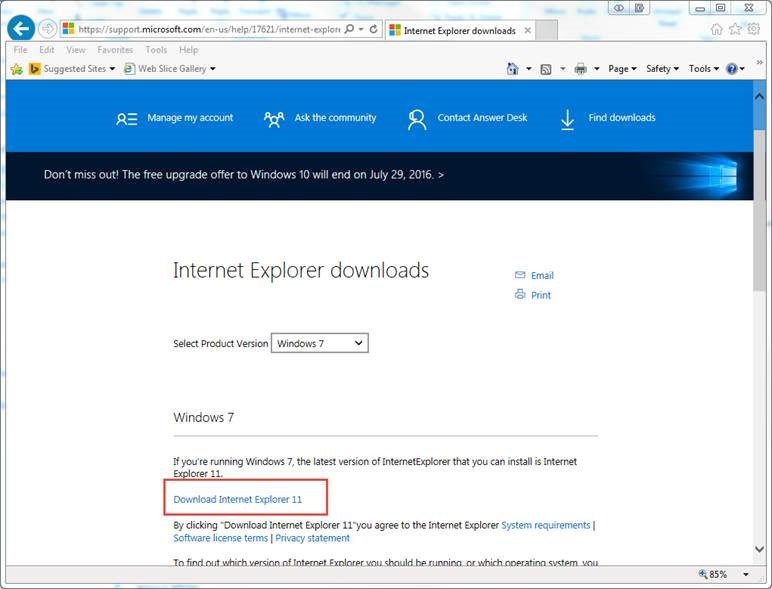
Task: Open the Page dropdown menu
Action: (x=622, y=69)
